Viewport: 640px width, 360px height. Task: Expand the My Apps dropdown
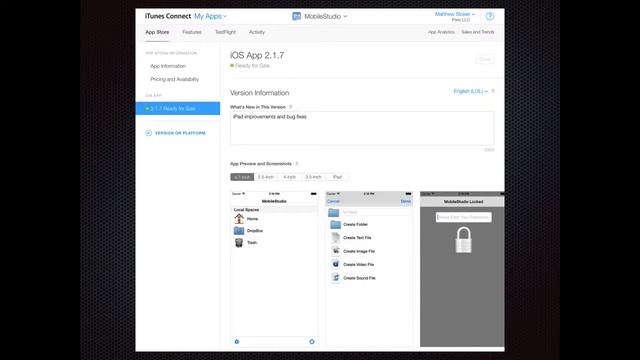click(x=210, y=16)
